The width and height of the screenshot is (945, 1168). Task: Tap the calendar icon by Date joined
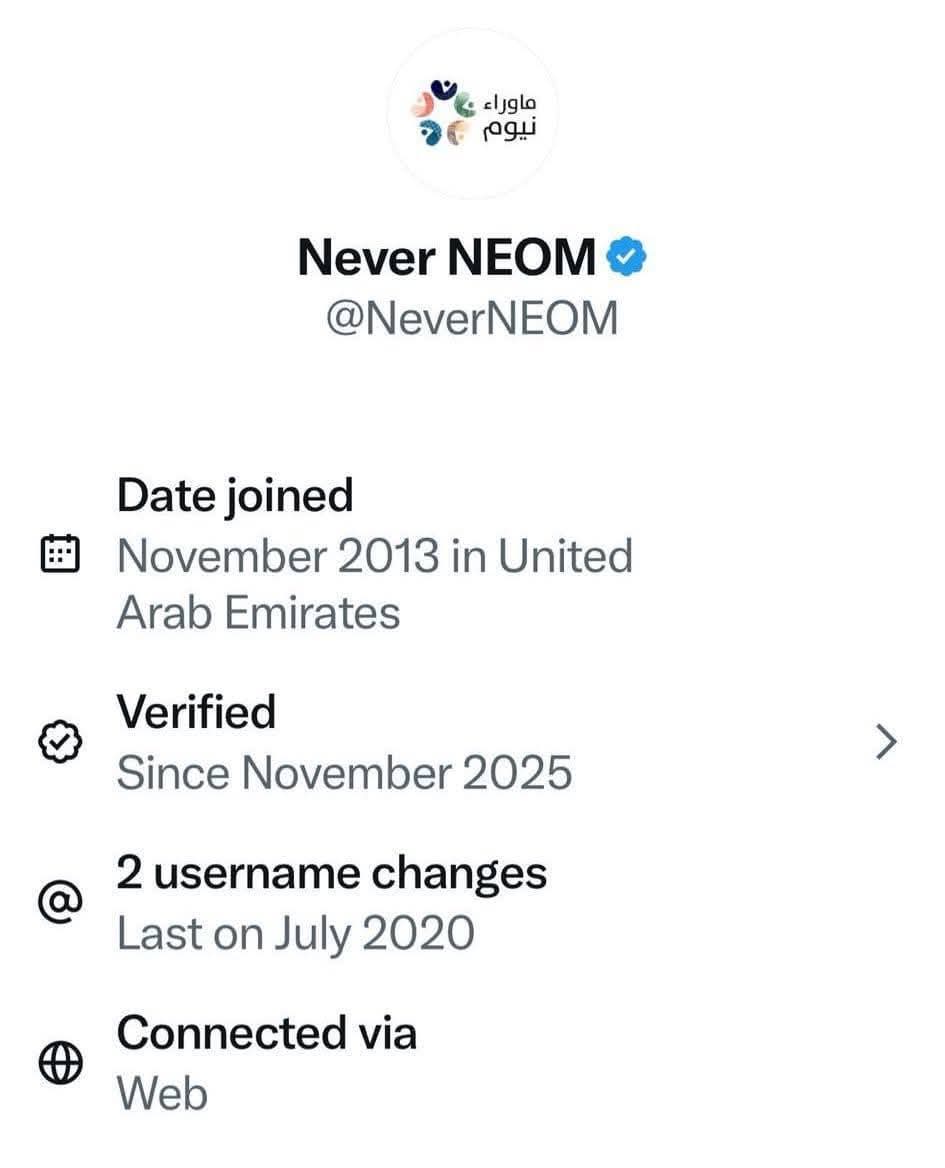coord(59,553)
